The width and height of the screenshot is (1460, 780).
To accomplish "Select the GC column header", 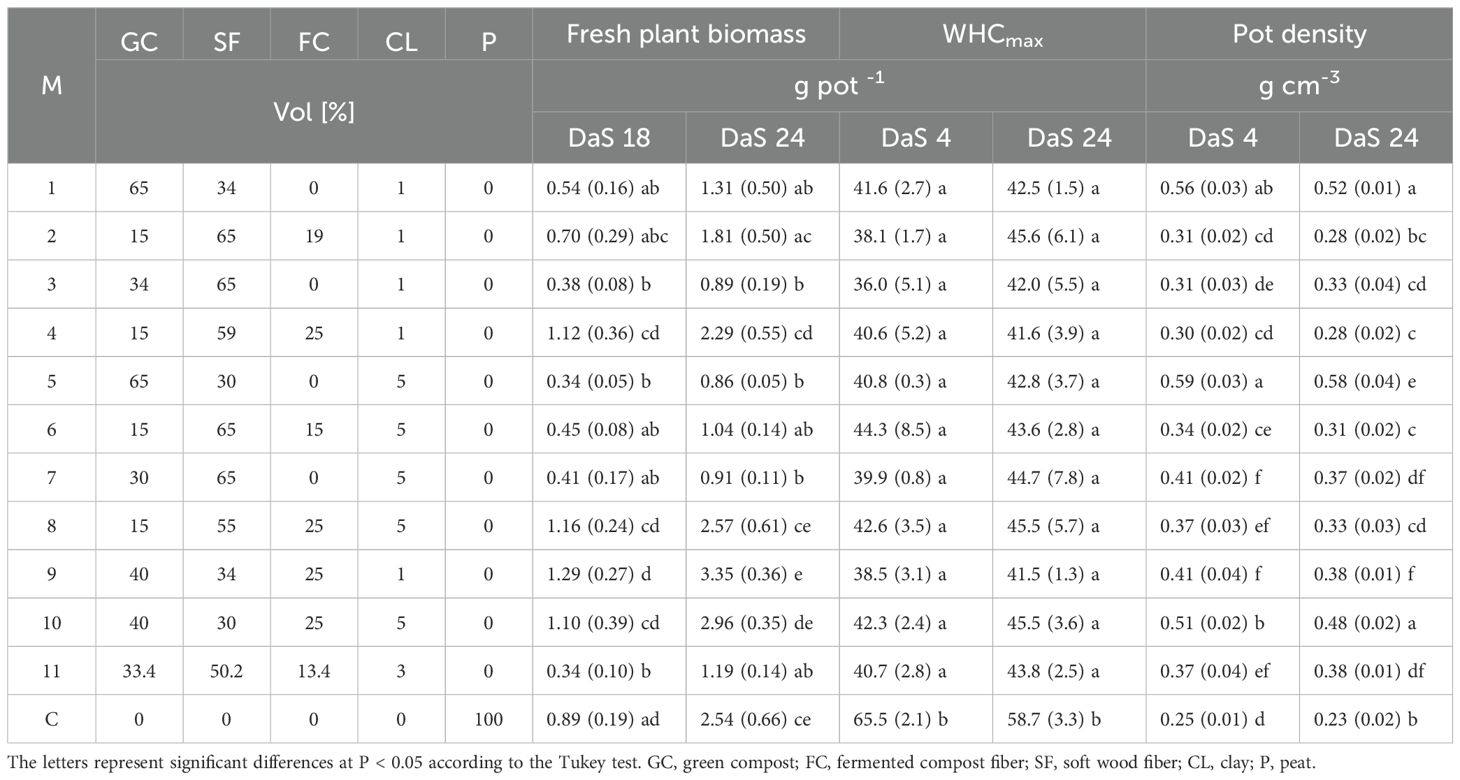I will coord(139,44).
